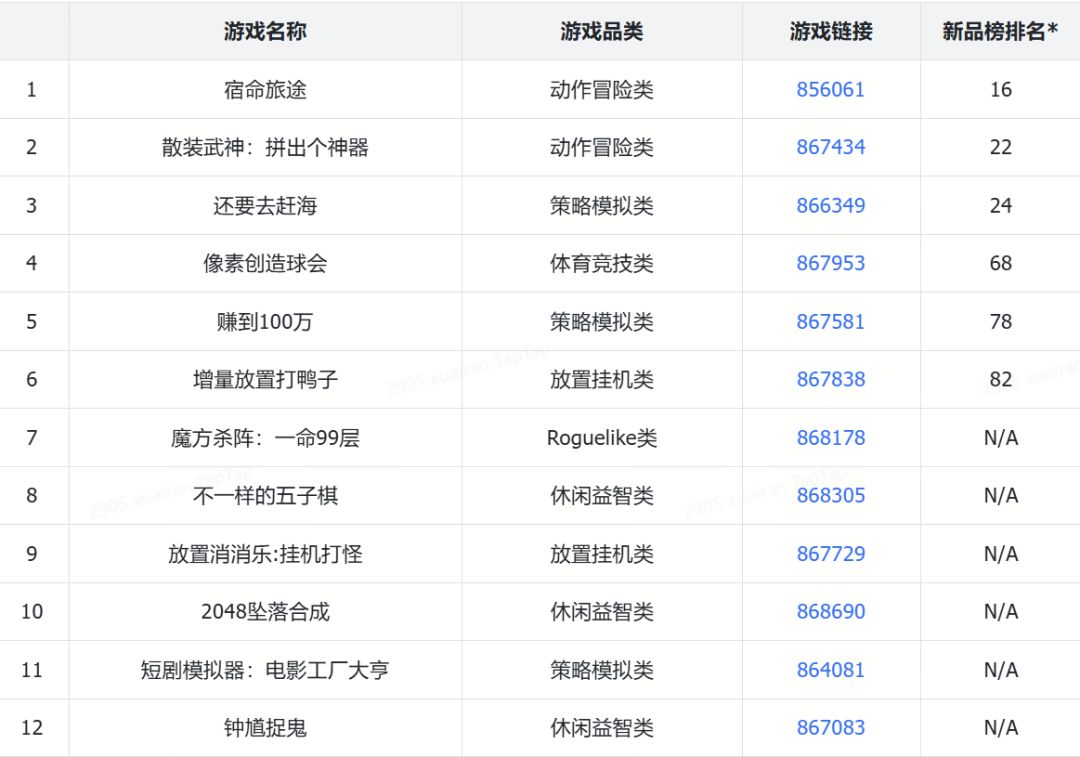
Task: Click ranking value 22
Action: (1001, 147)
